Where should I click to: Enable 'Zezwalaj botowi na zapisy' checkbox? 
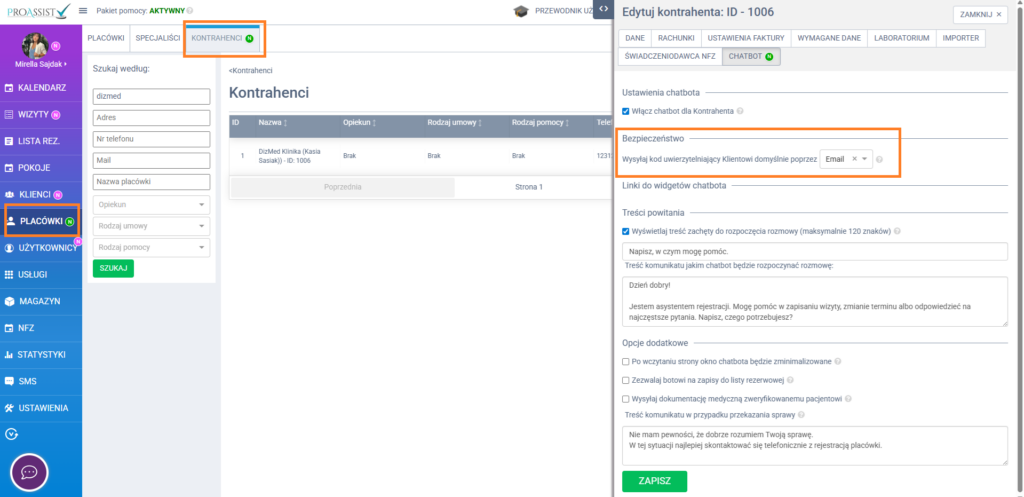[626, 380]
